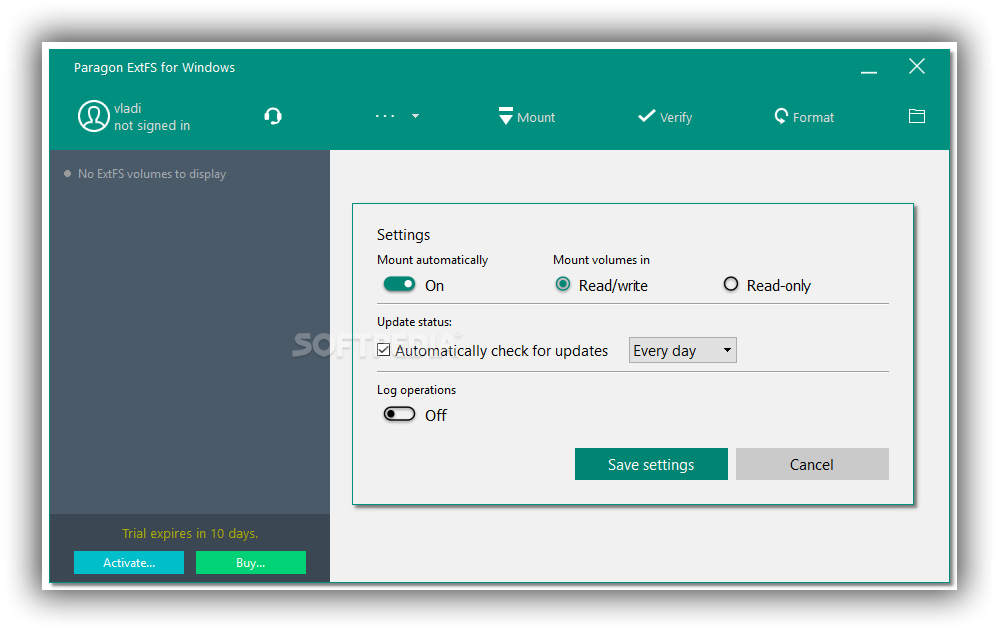This screenshot has width=999, height=632.
Task: Click the 'Settings' heading text
Action: tap(403, 235)
